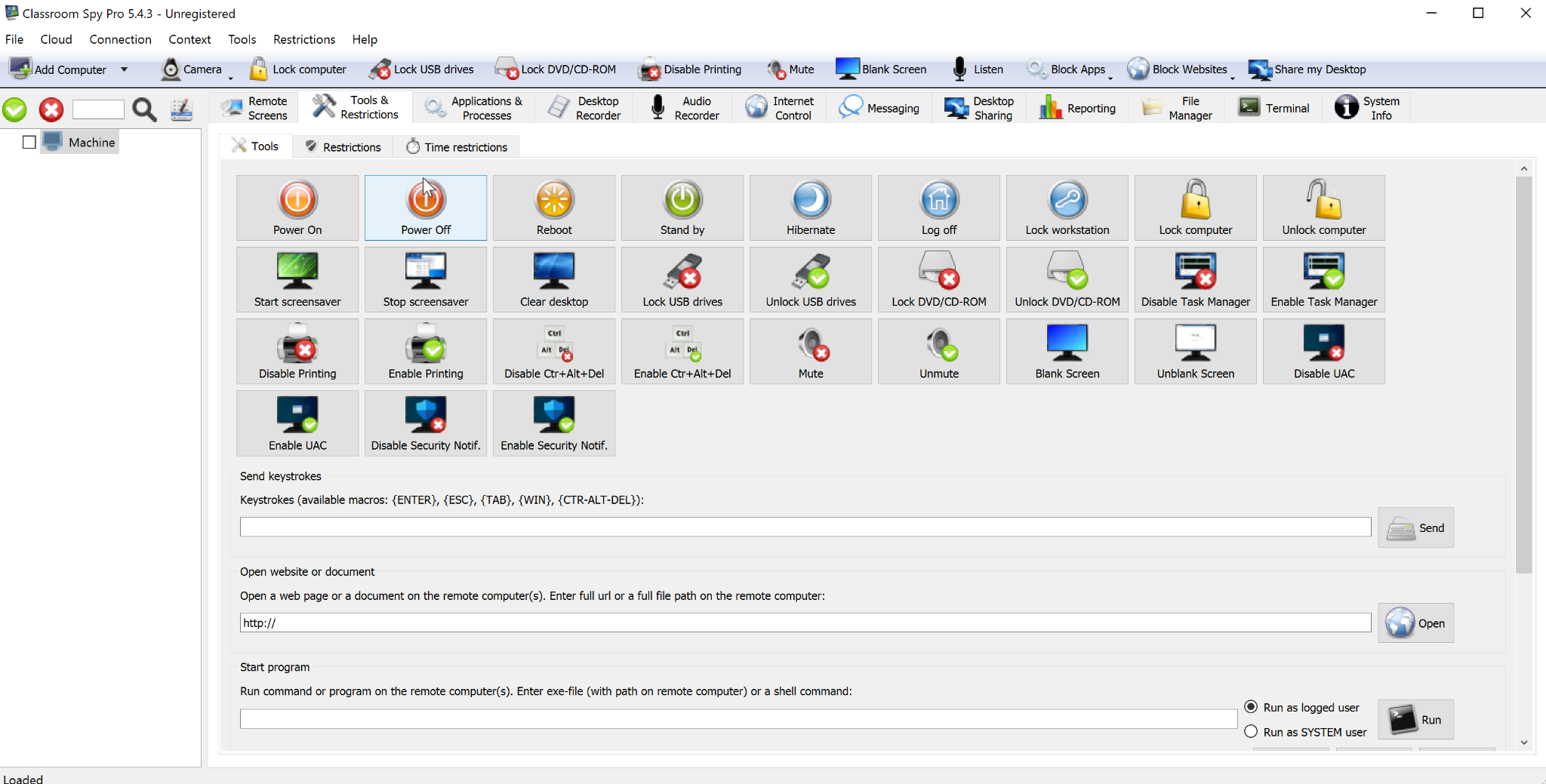This screenshot has height=784, width=1546.
Task: Select Run as logged user option
Action: click(1251, 707)
